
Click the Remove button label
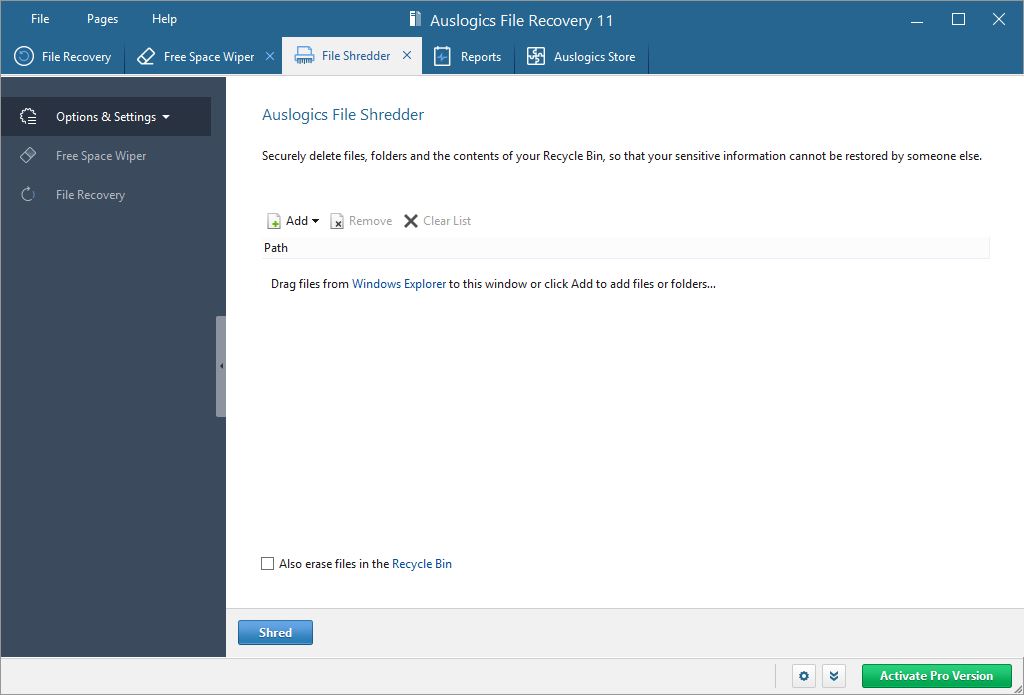[x=370, y=221]
